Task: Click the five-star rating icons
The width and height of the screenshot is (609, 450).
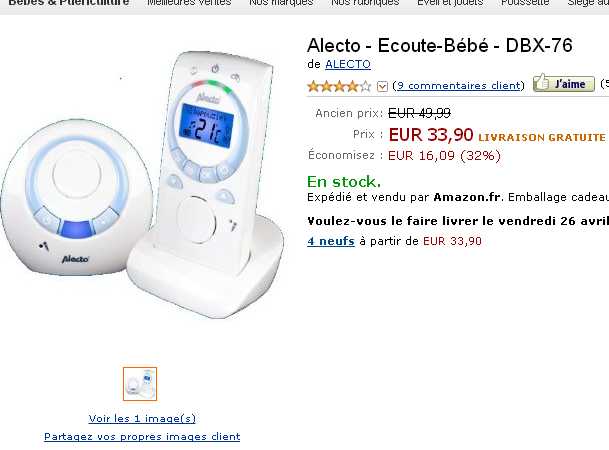Action: click(339, 86)
